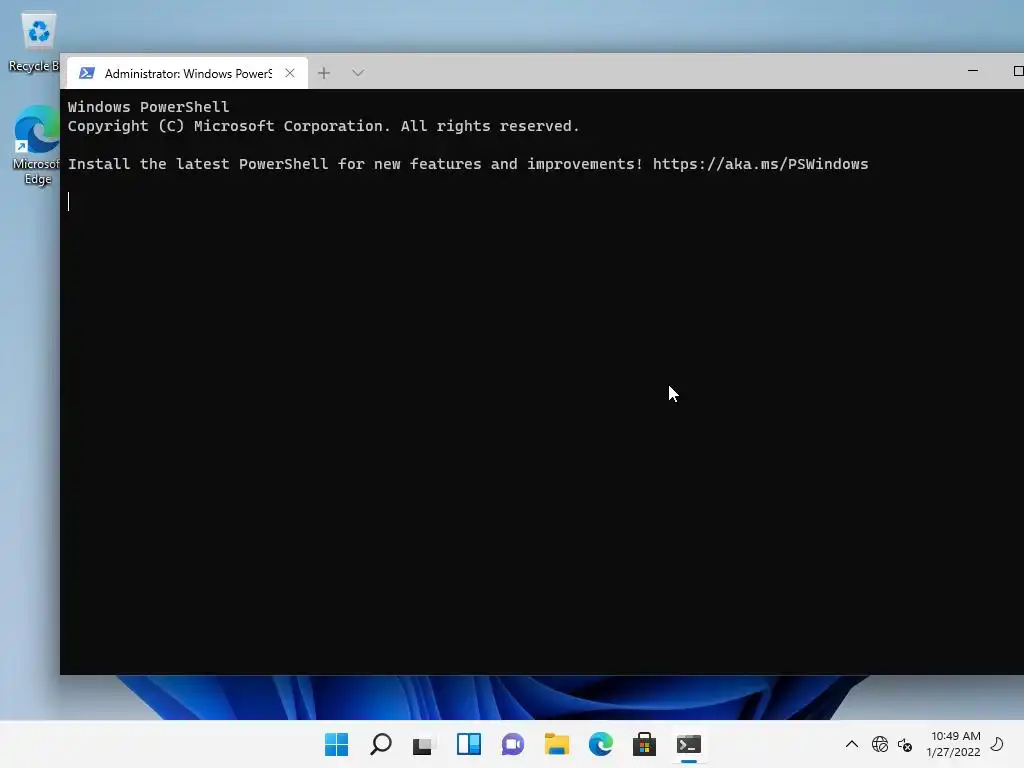Open a new terminal tab
Screen dimensions: 1024x768
[x=324, y=73]
